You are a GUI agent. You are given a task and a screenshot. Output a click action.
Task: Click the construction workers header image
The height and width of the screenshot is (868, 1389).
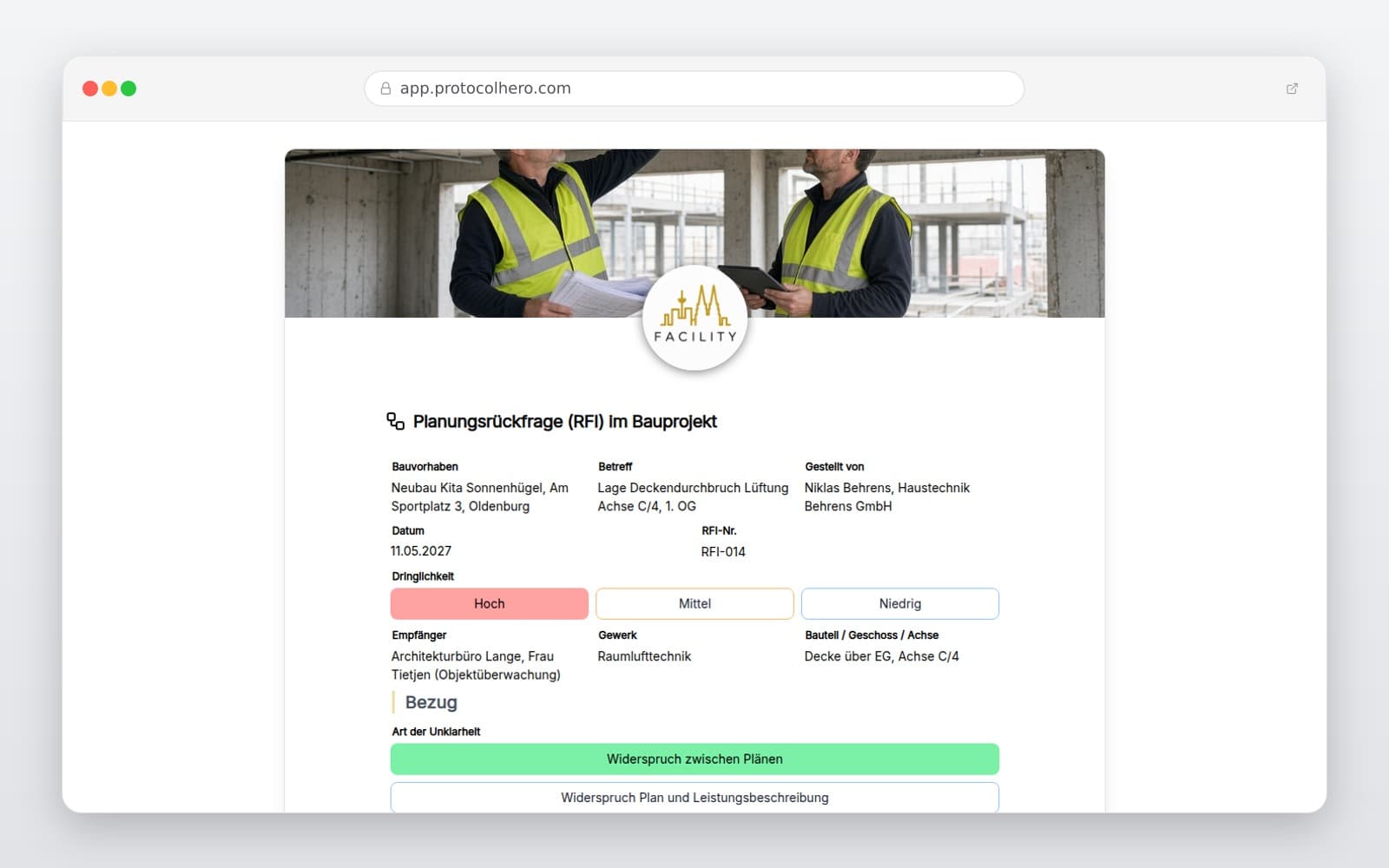click(694, 233)
